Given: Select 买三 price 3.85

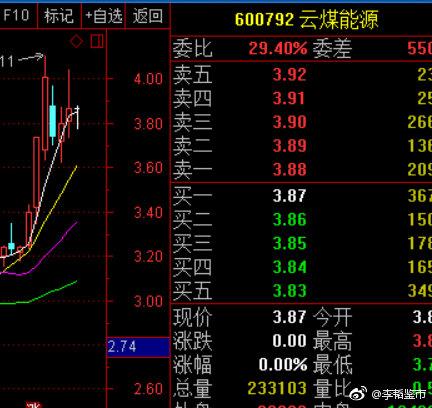Looking at the screenshot, I should 289,243.
